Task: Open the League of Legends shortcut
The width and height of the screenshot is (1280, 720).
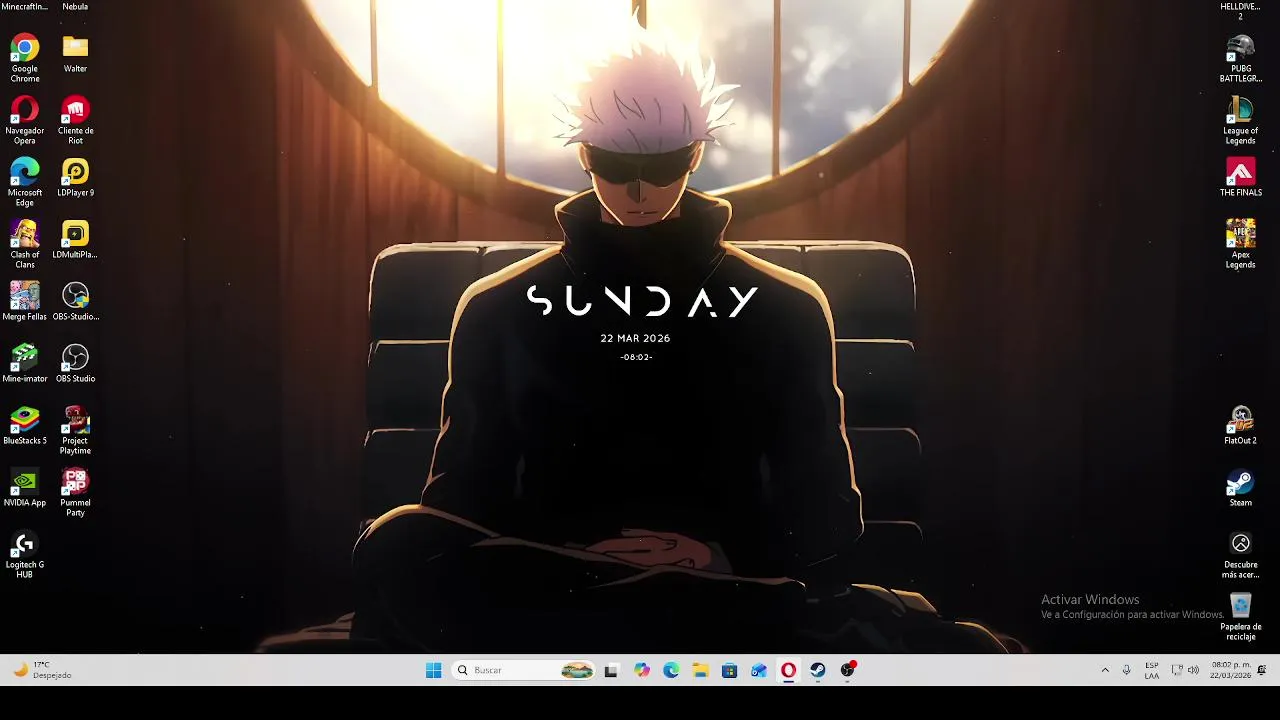Action: coord(1240,119)
